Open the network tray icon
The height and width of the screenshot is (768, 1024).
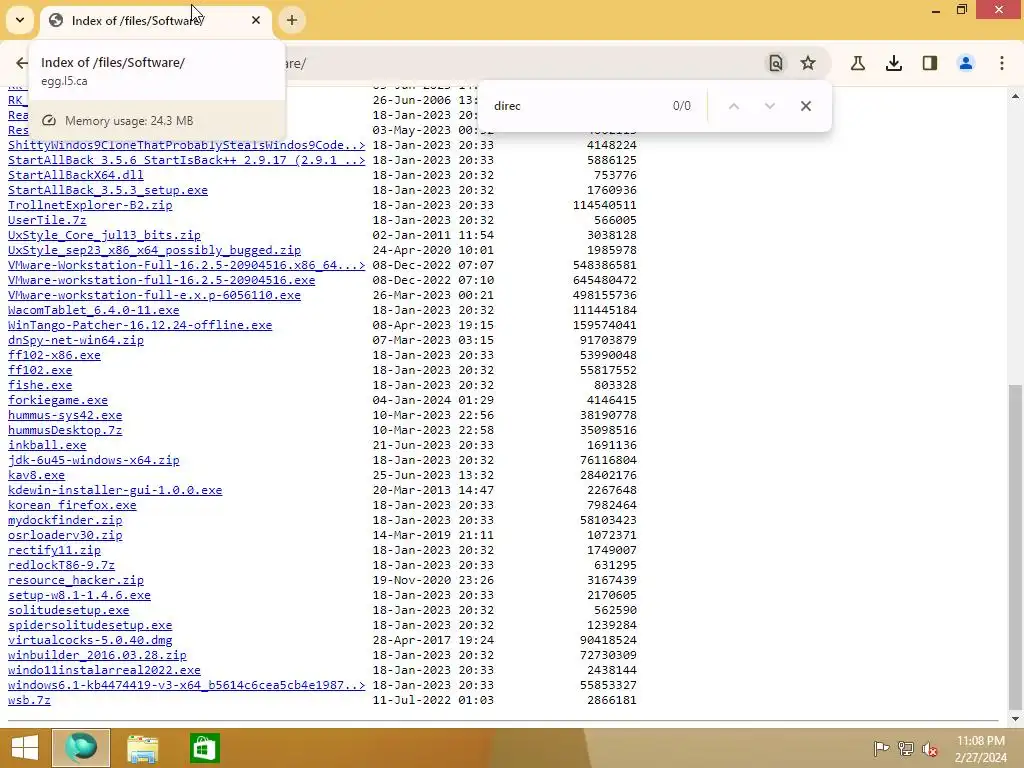coord(905,749)
